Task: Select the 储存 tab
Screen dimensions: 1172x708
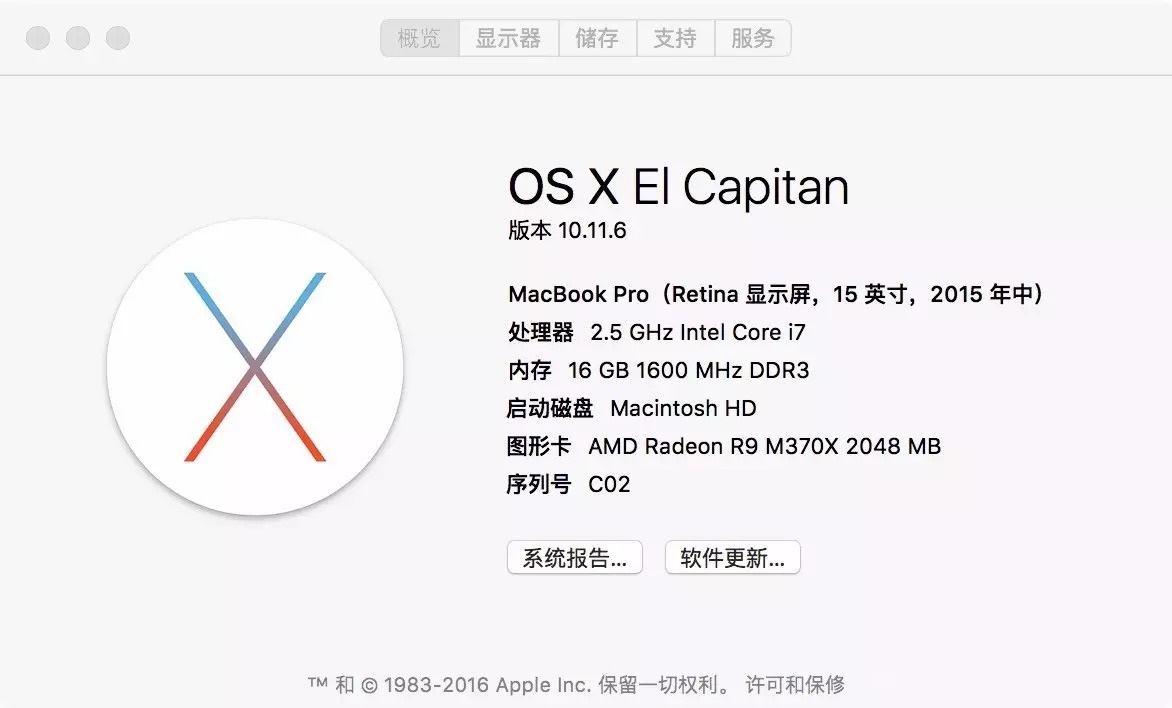Action: pos(596,38)
